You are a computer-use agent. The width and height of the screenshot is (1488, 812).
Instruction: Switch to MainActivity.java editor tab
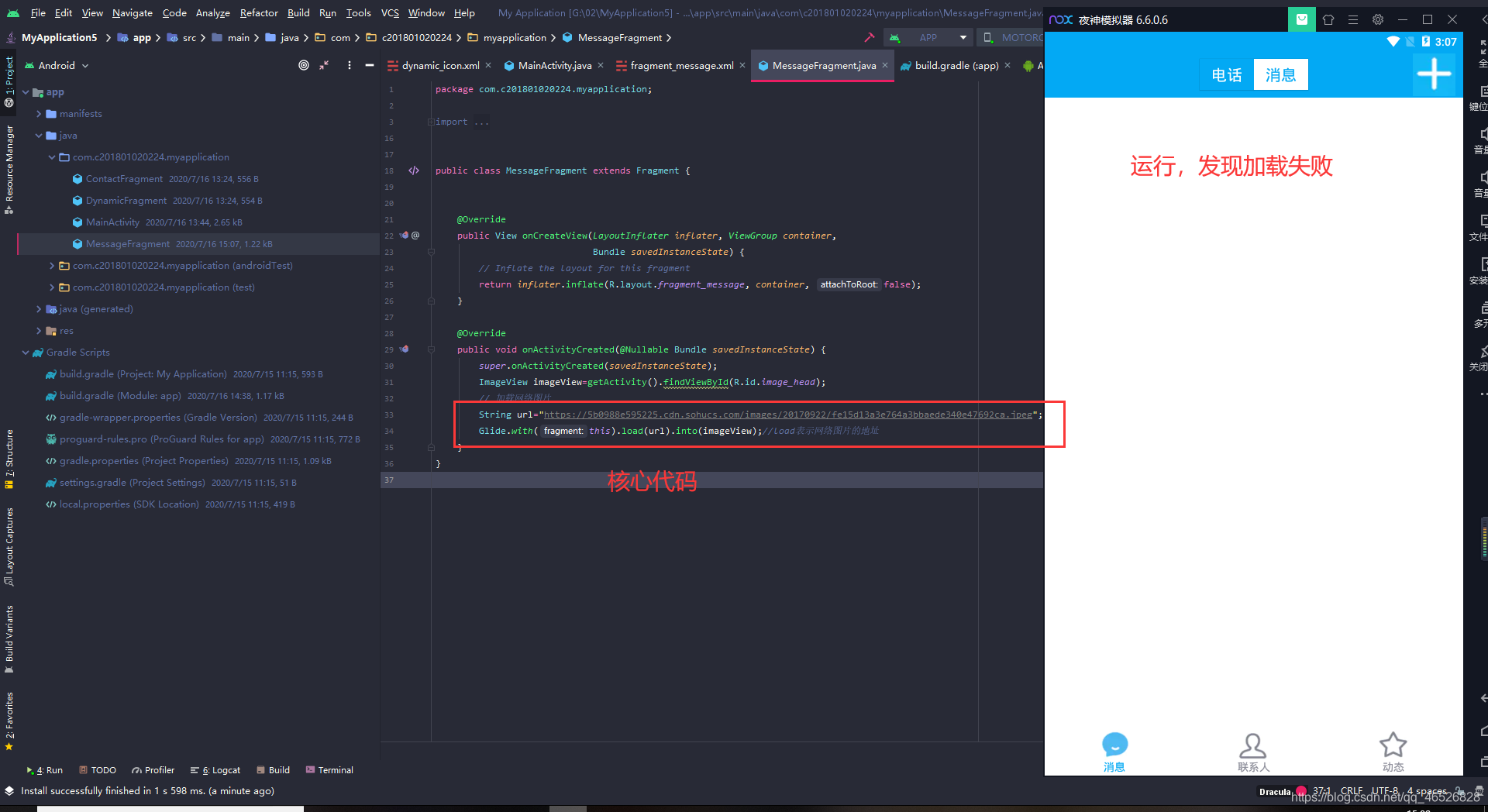click(x=554, y=65)
